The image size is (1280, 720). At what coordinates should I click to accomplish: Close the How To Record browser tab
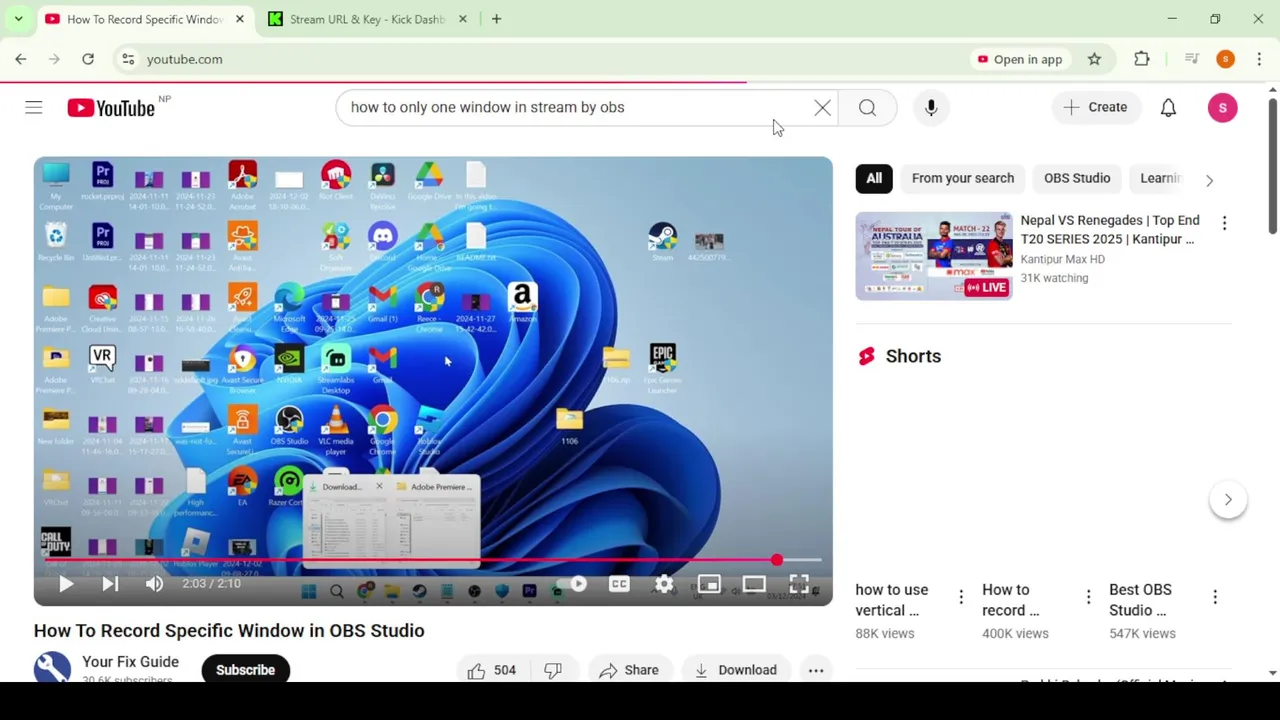pos(239,19)
